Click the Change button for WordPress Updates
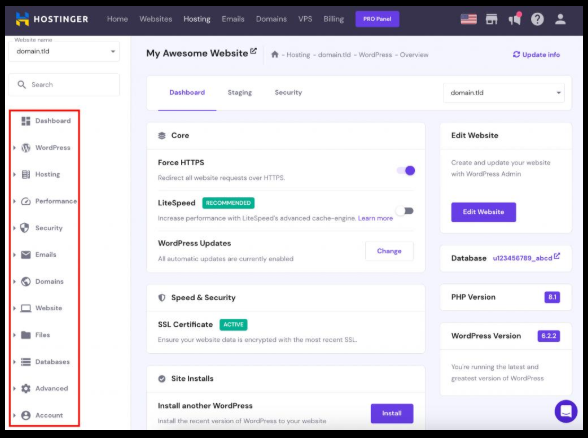Viewport: 588px width, 438px height. [x=389, y=251]
